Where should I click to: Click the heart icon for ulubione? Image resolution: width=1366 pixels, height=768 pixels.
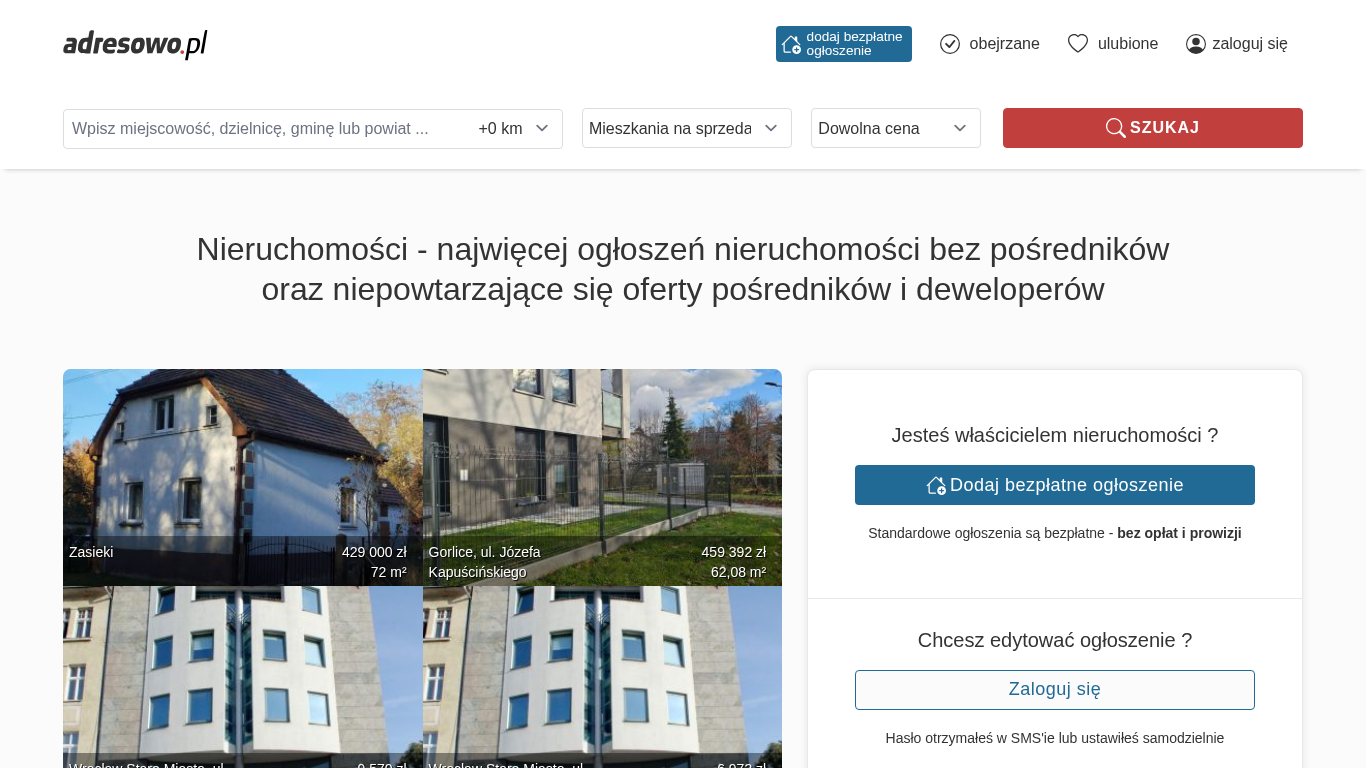click(1077, 44)
